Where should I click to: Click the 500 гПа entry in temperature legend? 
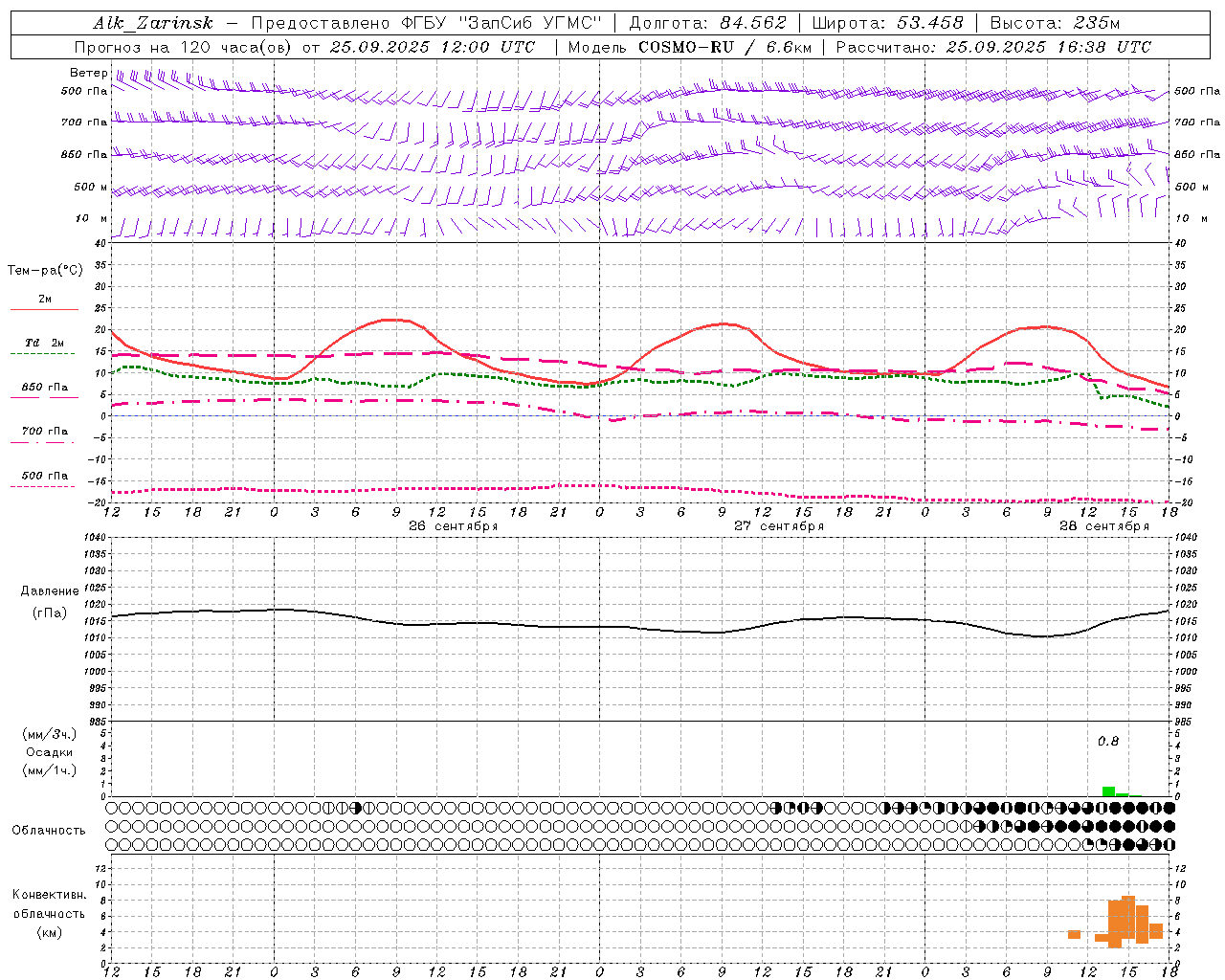pos(44,476)
